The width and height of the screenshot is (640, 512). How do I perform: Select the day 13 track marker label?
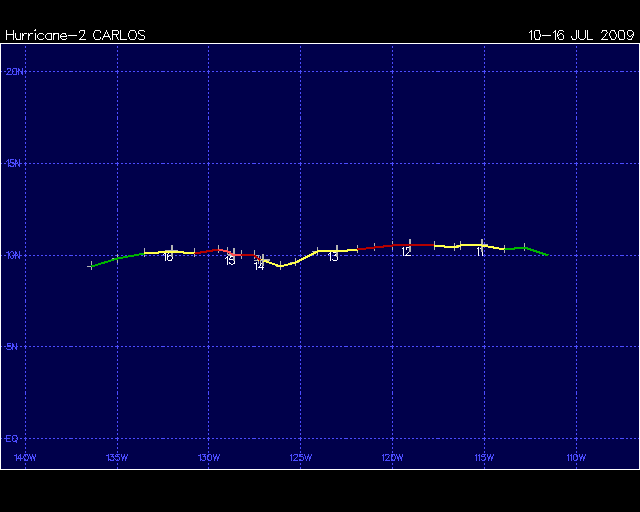pos(333,257)
